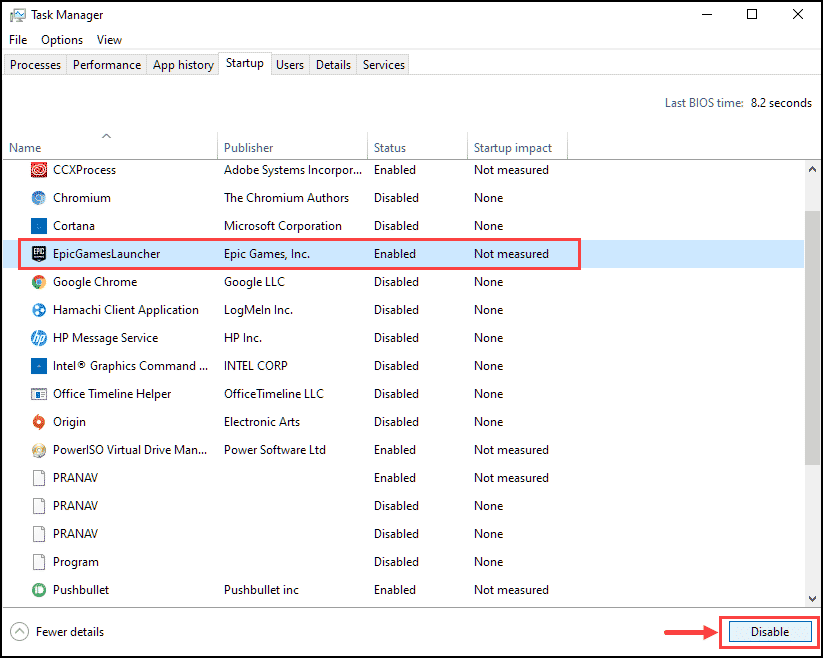Image resolution: width=823 pixels, height=658 pixels.
Task: Click the Hamachi Client Application icon
Action: [x=39, y=310]
